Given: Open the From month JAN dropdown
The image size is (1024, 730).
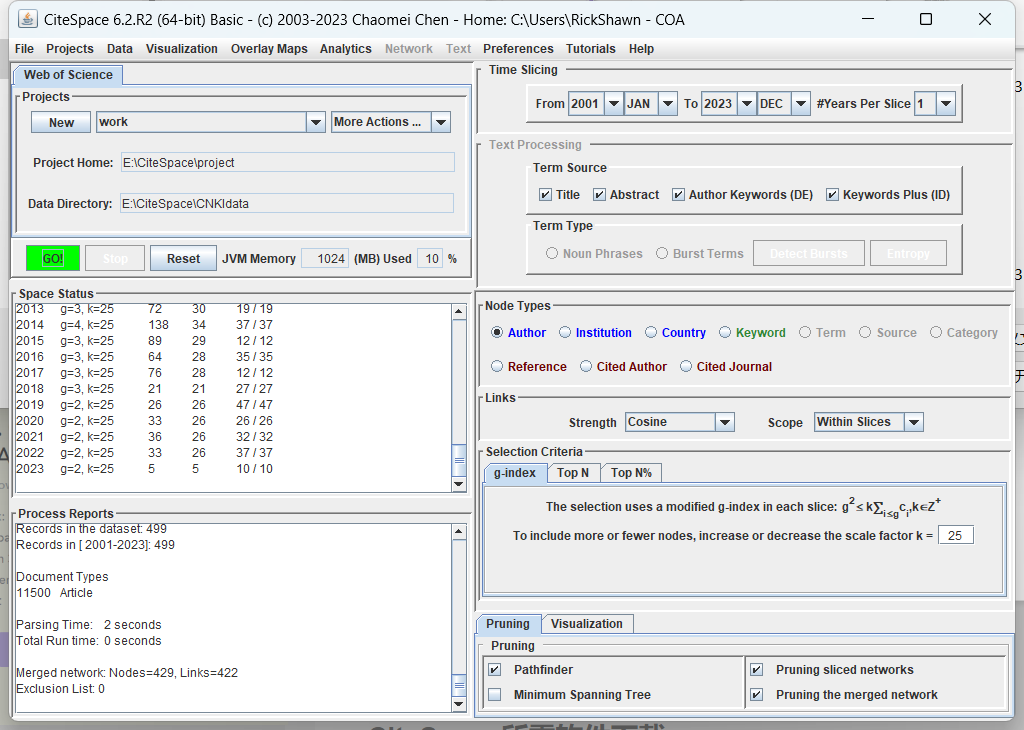Looking at the screenshot, I should [x=667, y=103].
